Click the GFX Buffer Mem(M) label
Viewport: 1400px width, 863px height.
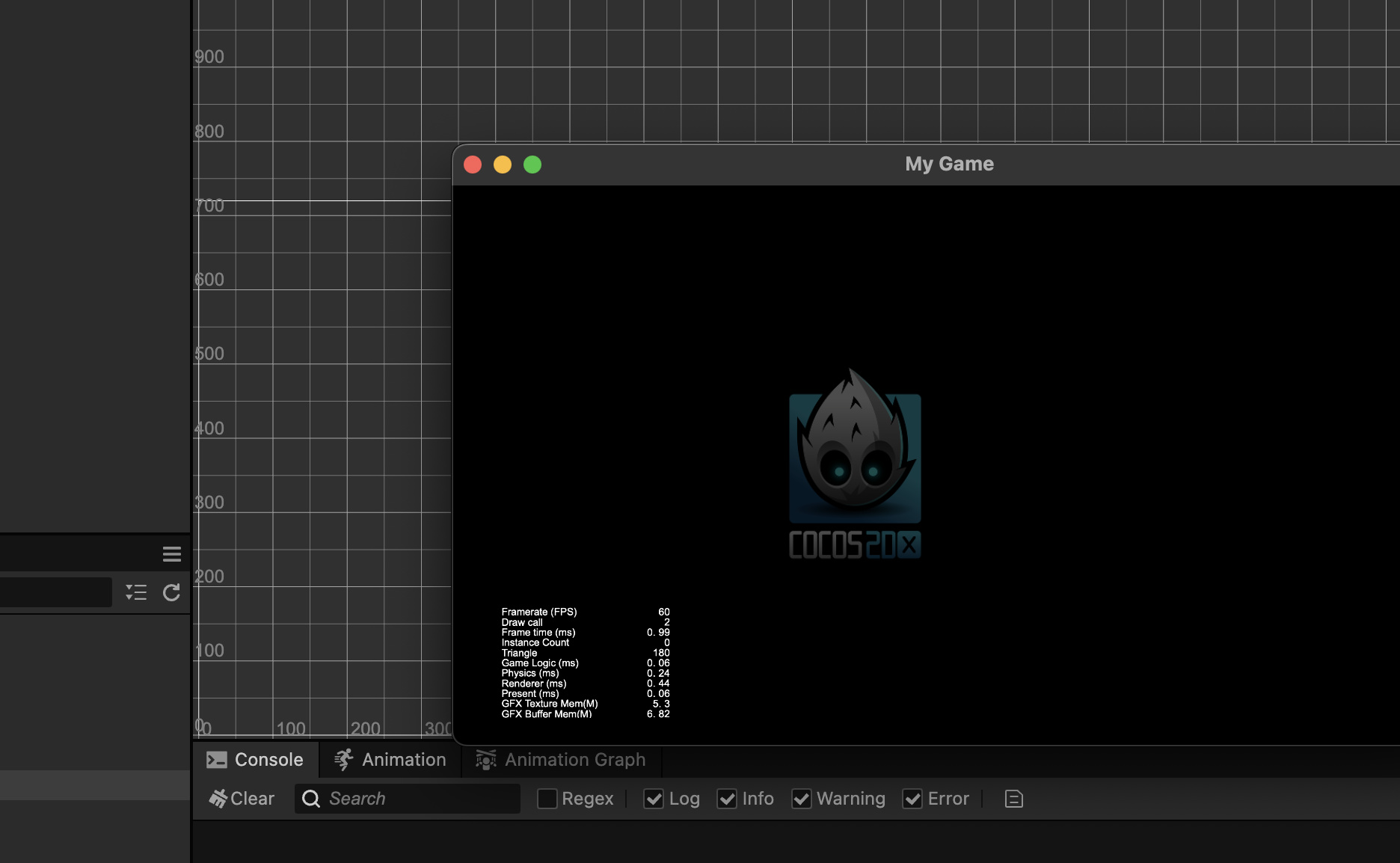tap(547, 714)
